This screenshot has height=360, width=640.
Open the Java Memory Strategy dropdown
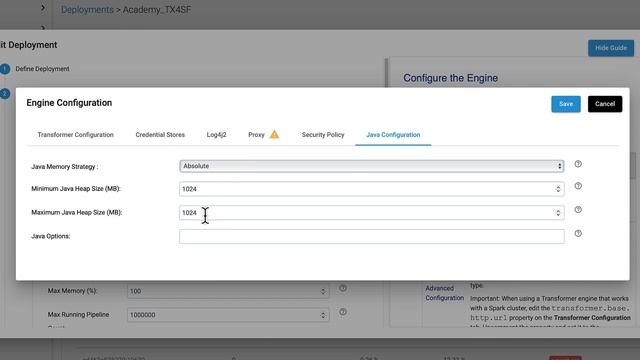[371, 166]
